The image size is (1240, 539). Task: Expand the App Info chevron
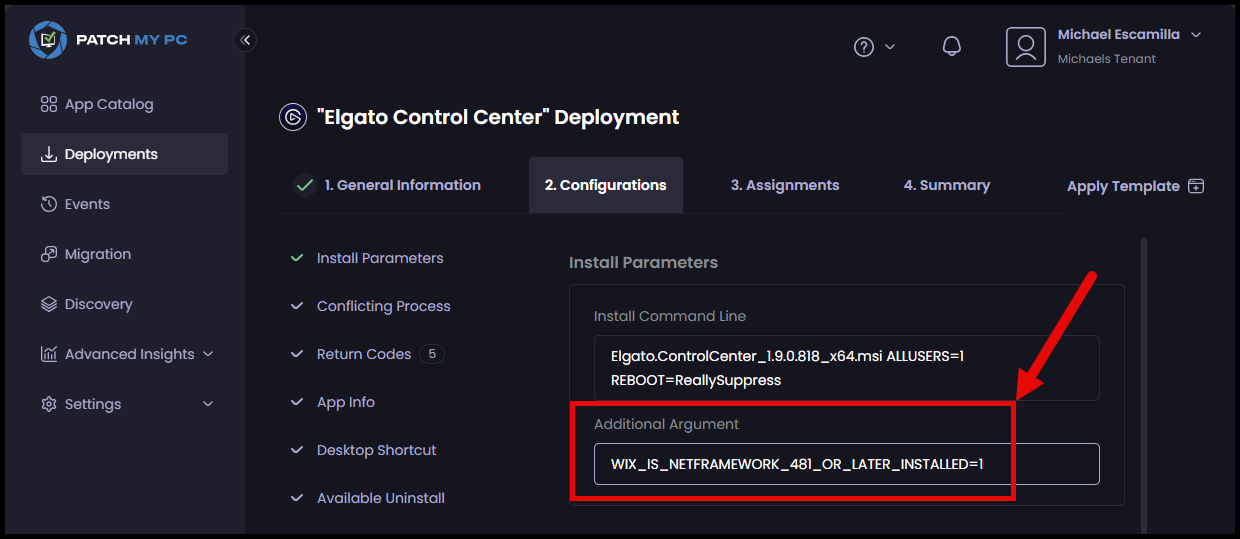[x=297, y=402]
